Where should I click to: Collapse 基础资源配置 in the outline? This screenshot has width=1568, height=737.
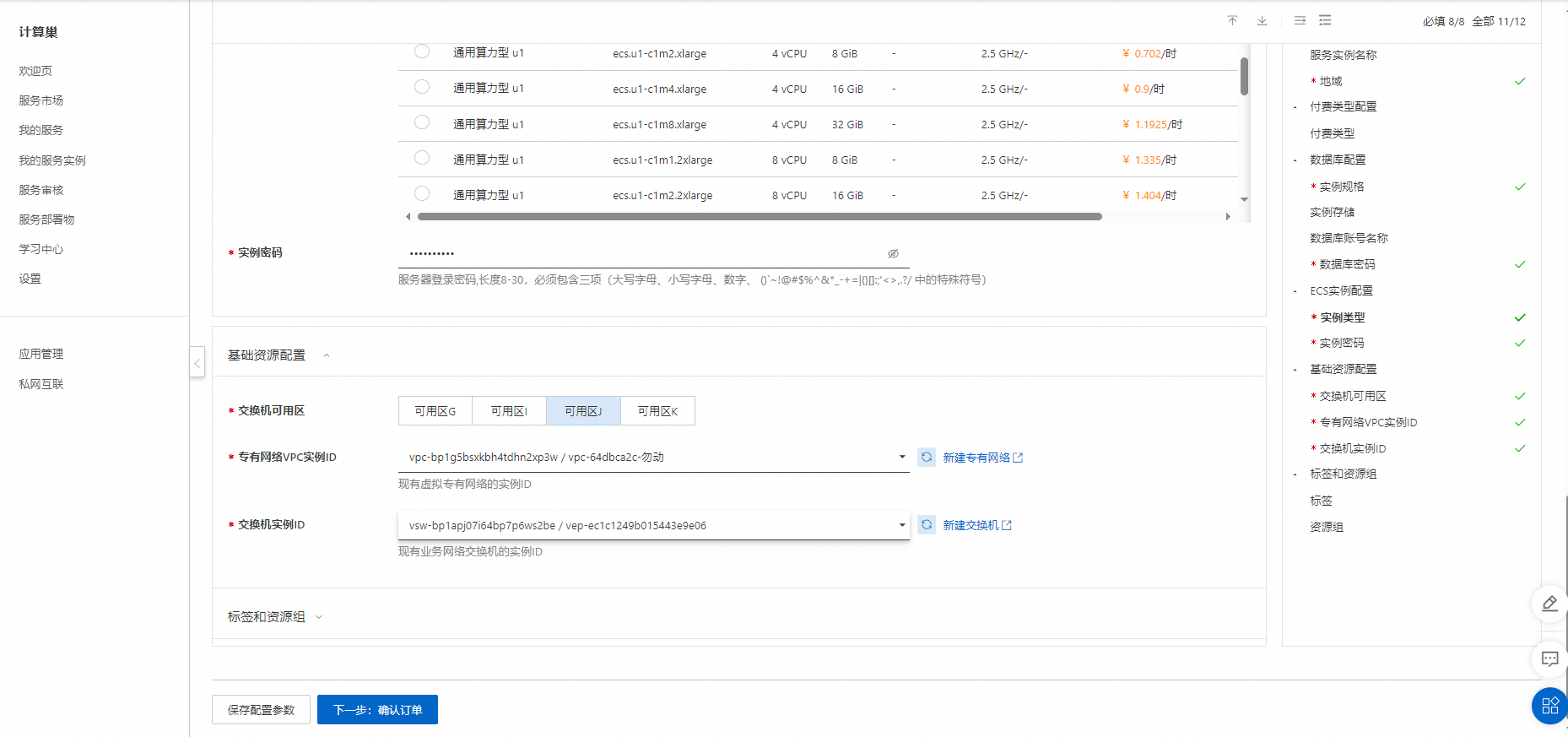click(1295, 370)
